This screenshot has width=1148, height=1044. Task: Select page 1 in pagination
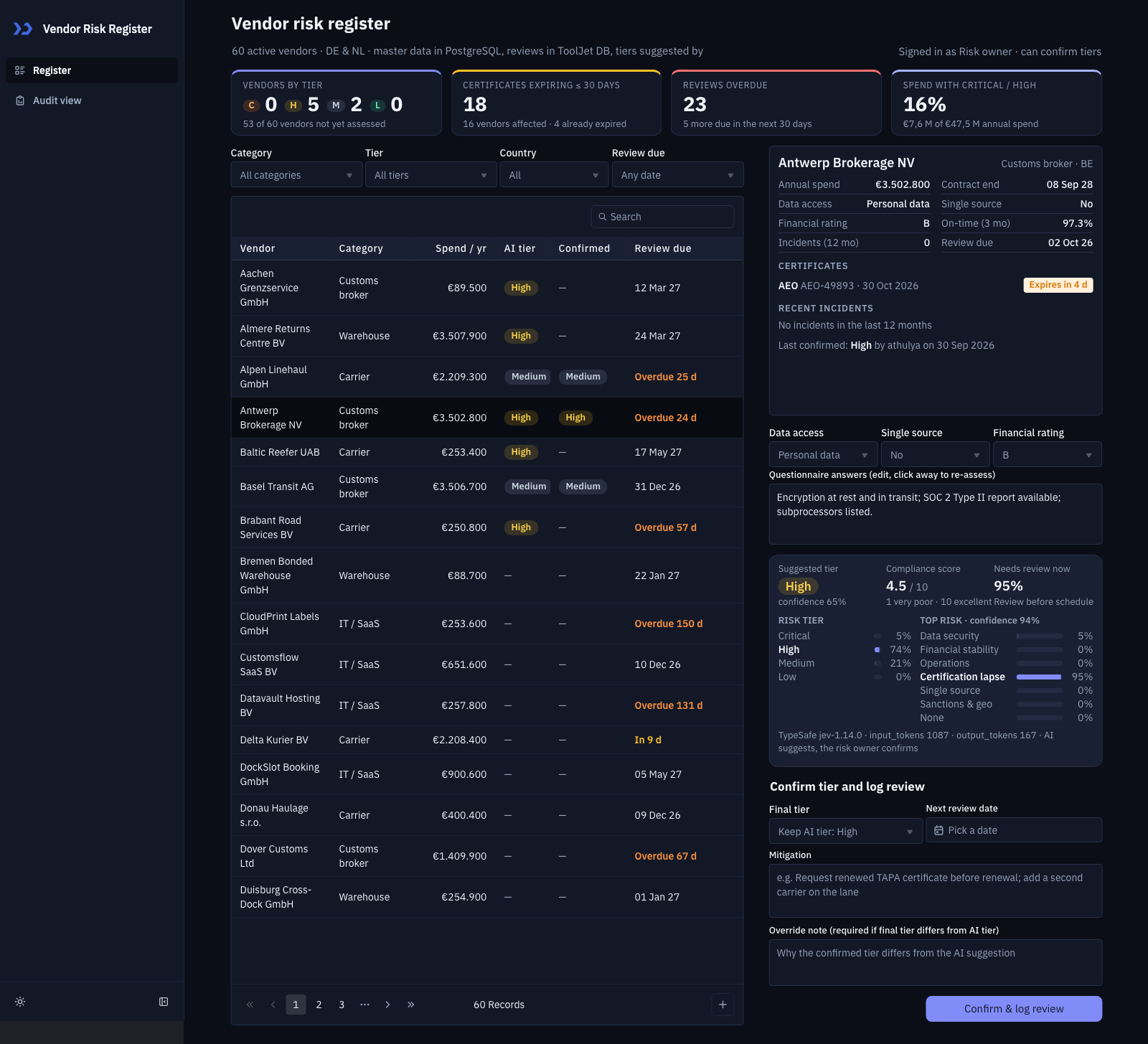296,1005
